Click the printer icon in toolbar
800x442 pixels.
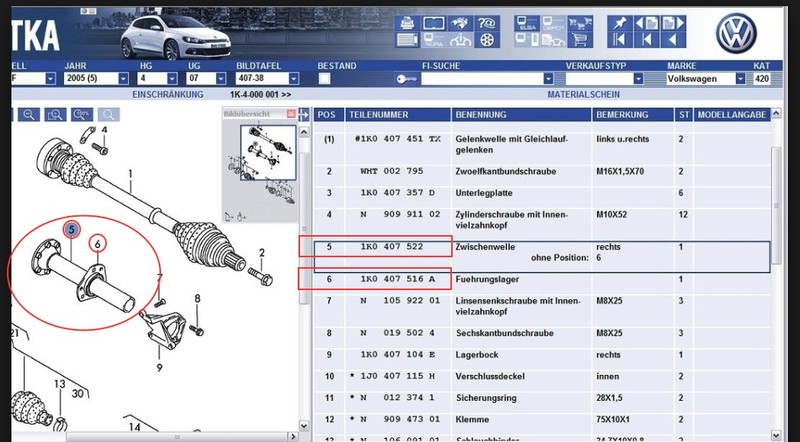pyautogui.click(x=406, y=22)
